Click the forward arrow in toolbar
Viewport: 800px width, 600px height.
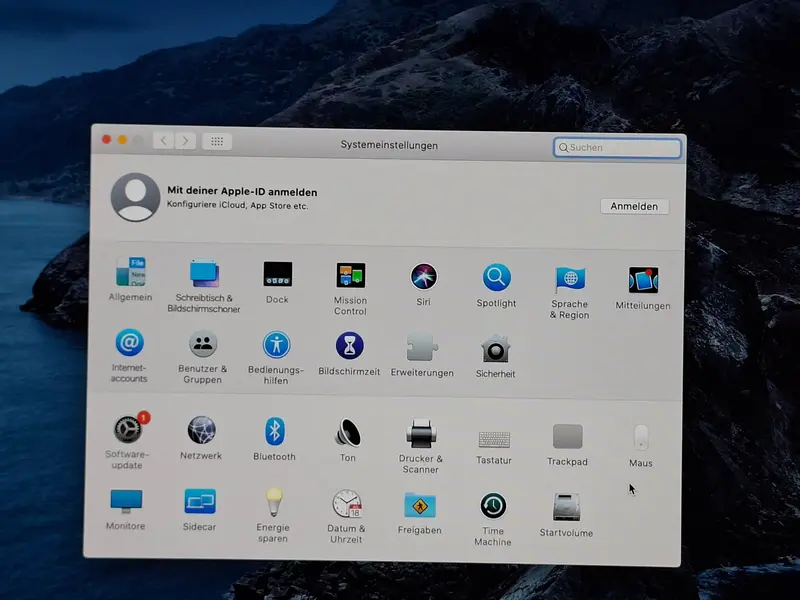[x=186, y=141]
